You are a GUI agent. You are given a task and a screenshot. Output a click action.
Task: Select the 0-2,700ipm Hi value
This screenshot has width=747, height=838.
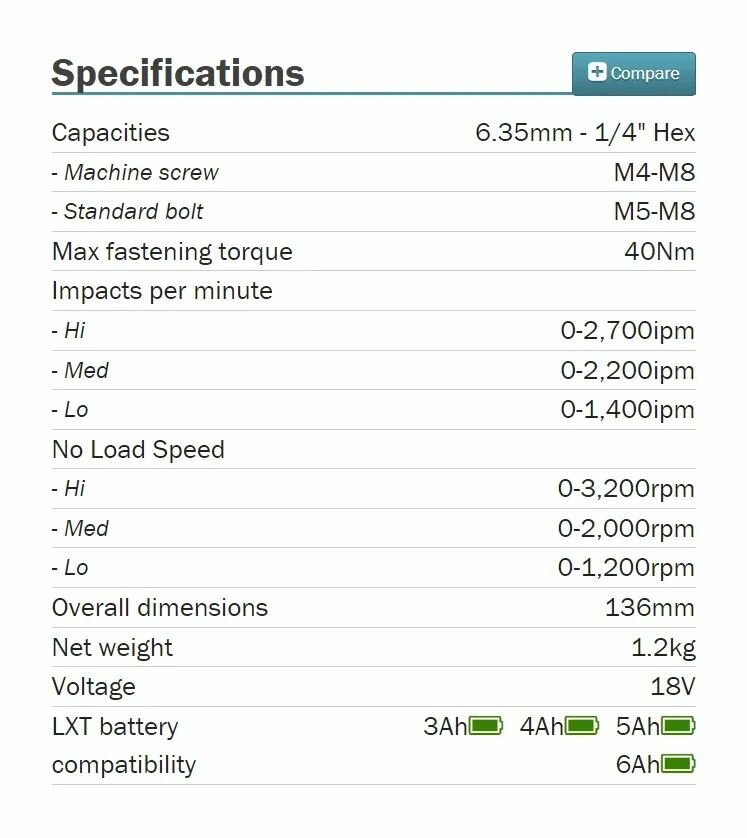628,330
